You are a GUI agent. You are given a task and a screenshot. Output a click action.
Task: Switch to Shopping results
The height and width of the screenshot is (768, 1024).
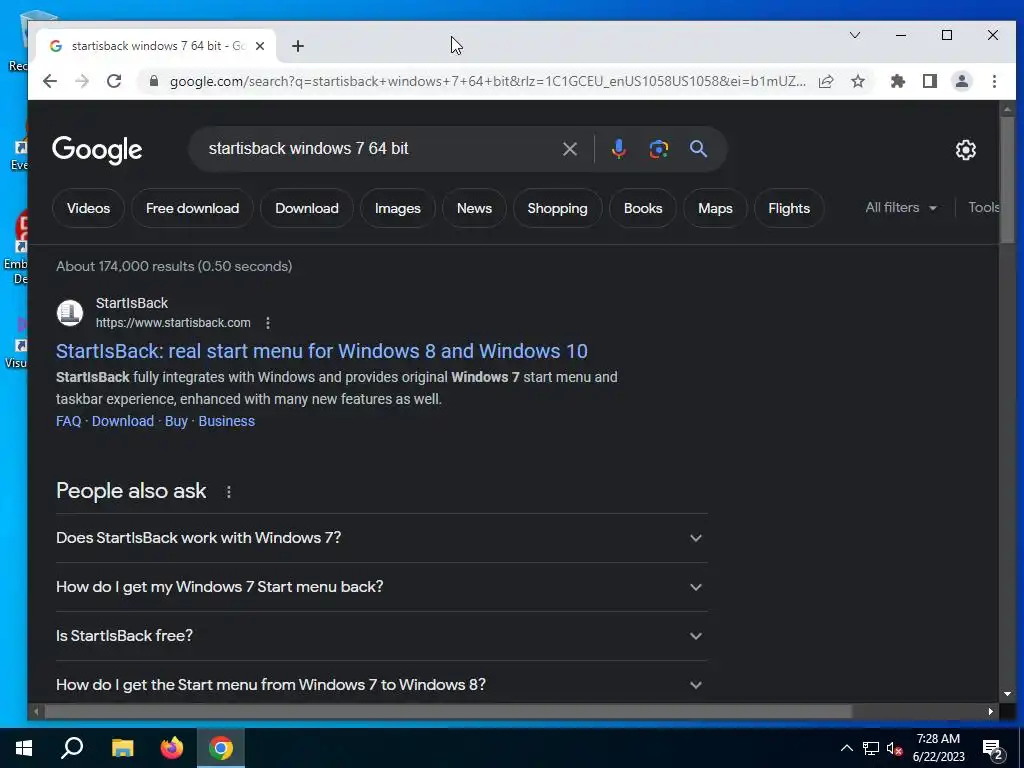(557, 208)
